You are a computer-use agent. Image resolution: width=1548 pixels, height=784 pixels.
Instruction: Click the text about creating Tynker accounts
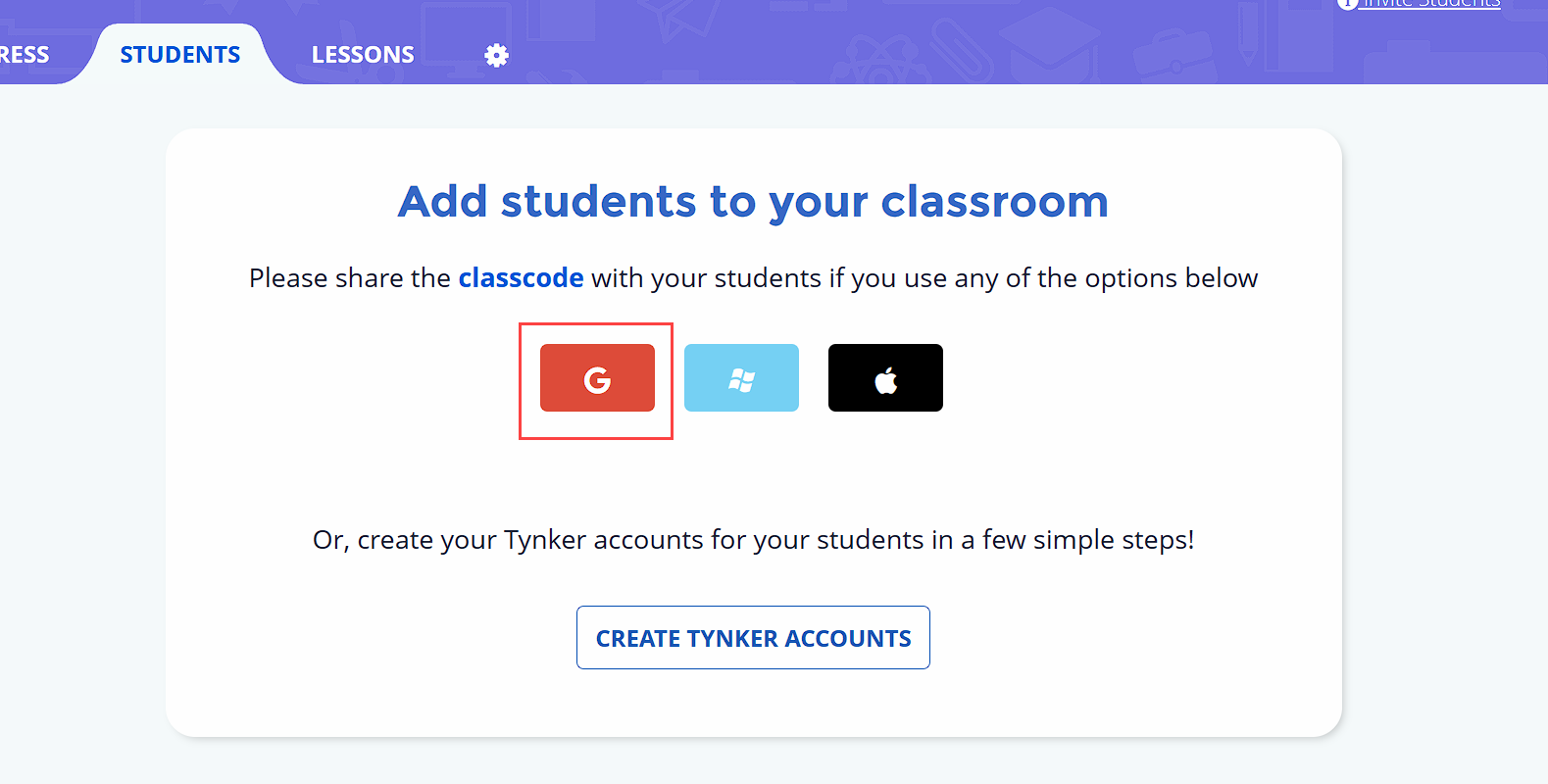(753, 540)
